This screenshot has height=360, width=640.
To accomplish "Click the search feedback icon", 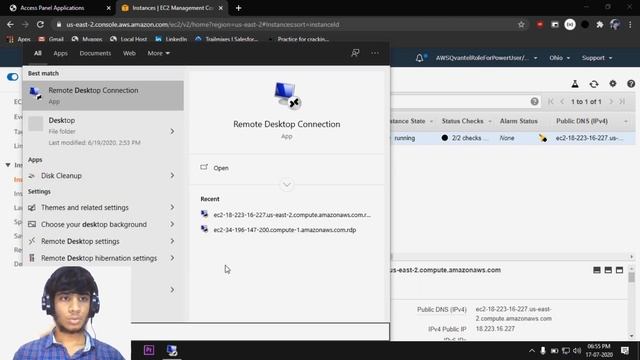I will coord(355,53).
